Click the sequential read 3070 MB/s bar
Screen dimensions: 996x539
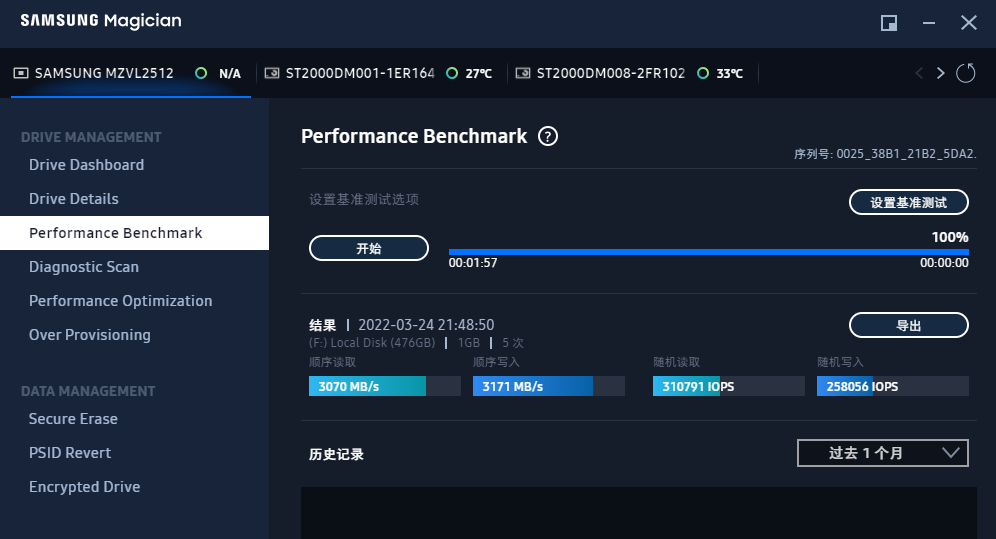pos(384,386)
